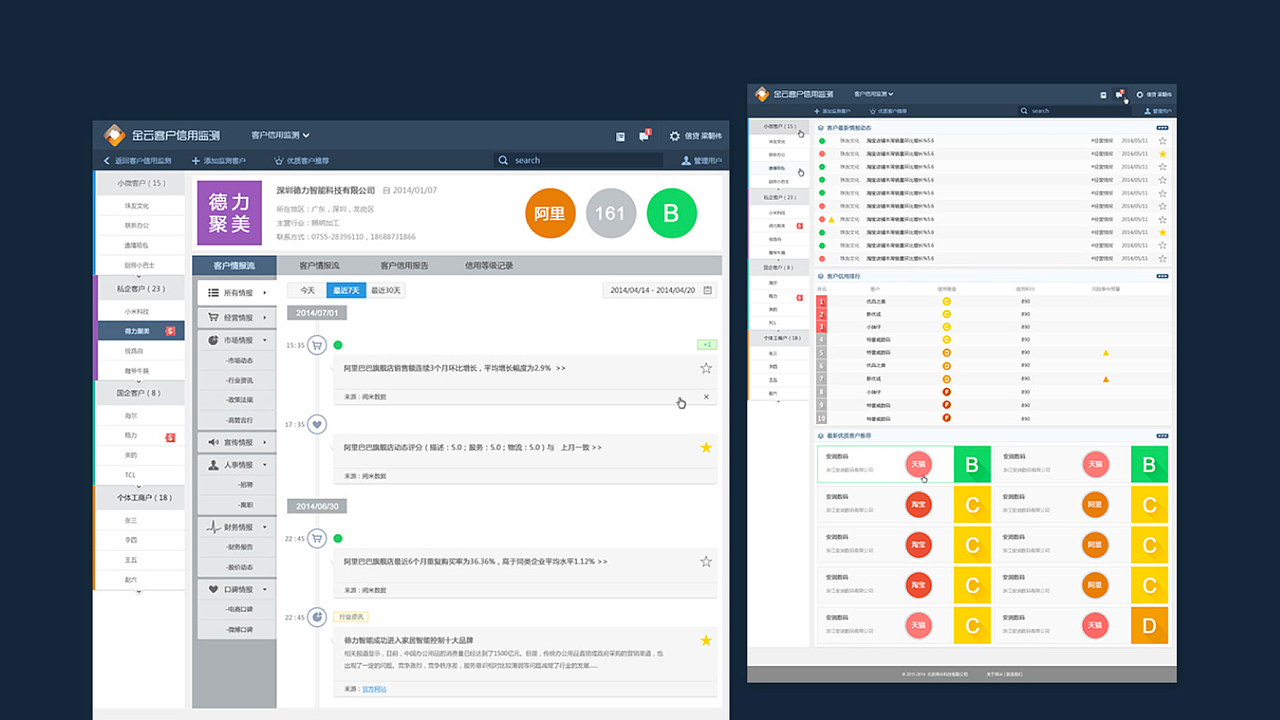Expand the 所有情报 category

(236, 293)
